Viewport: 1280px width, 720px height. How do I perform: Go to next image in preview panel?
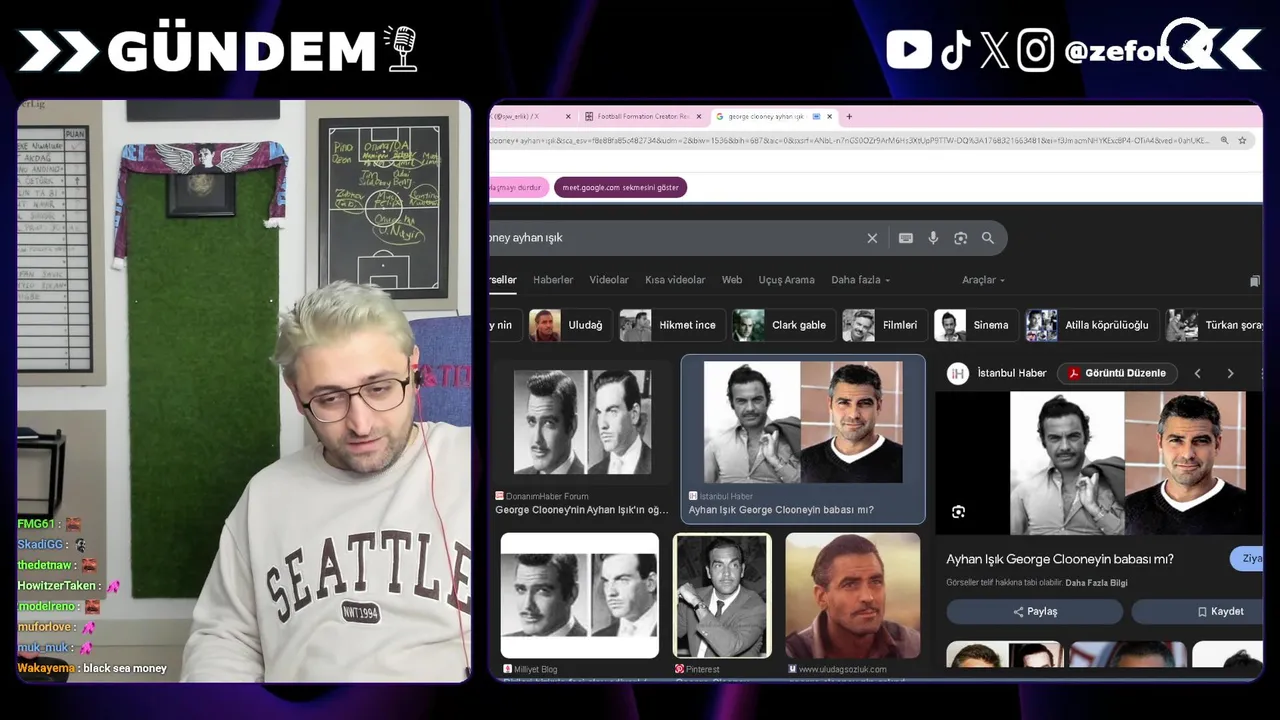pyautogui.click(x=1230, y=373)
